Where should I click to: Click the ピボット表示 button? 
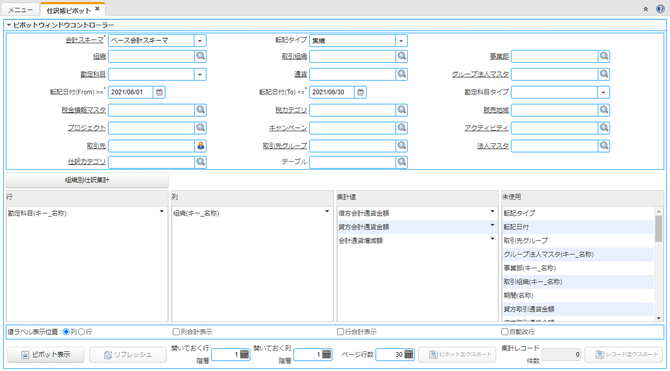click(x=46, y=354)
